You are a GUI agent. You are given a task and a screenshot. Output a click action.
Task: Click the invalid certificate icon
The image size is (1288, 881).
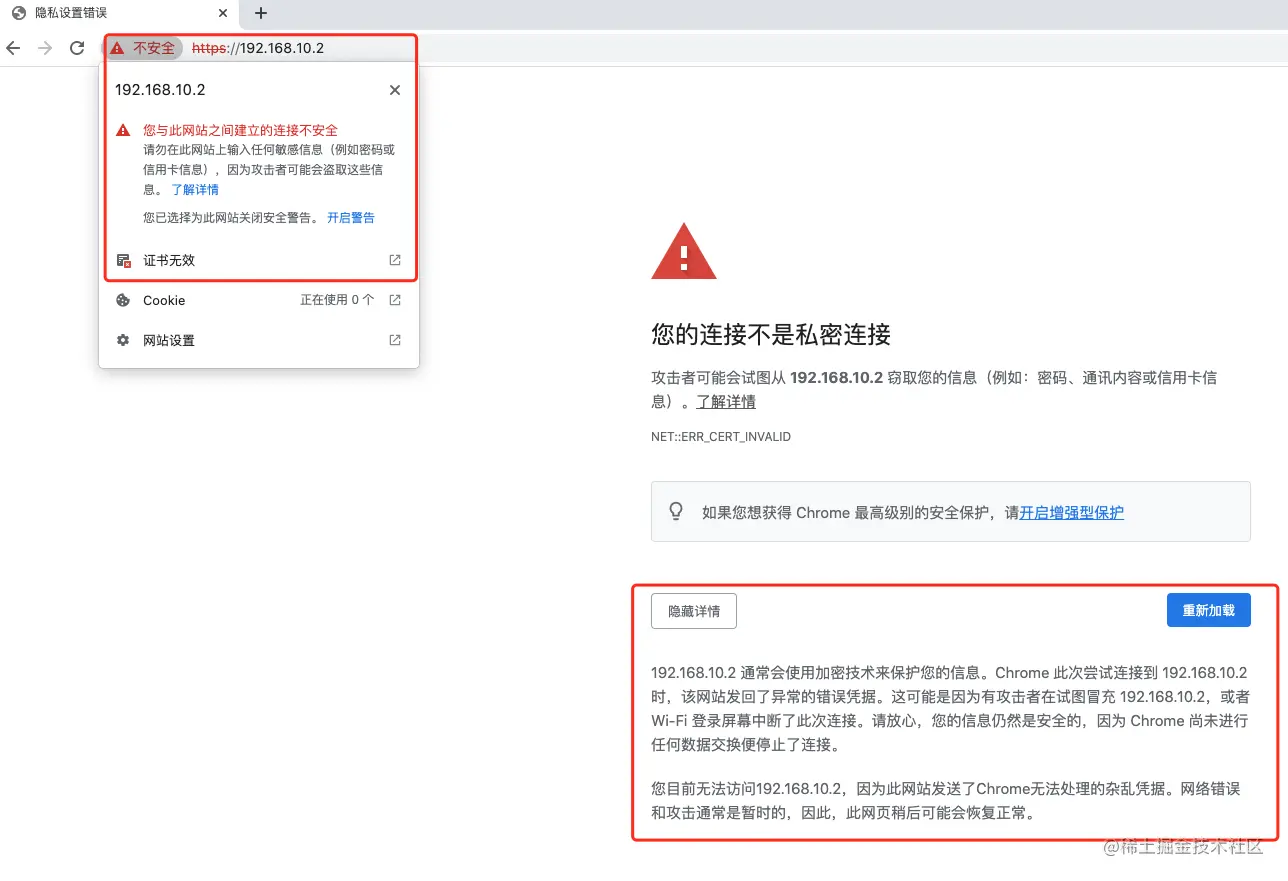(123, 260)
